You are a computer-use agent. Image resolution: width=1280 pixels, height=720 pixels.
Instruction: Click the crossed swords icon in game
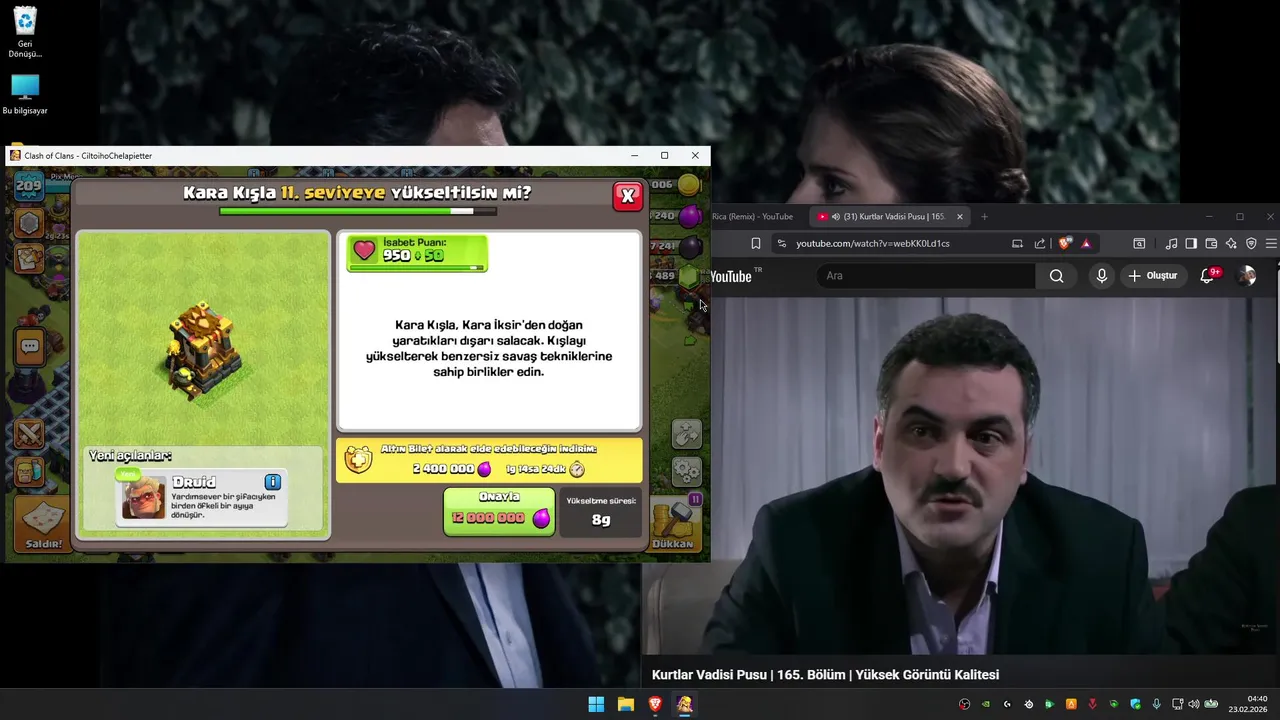point(29,433)
